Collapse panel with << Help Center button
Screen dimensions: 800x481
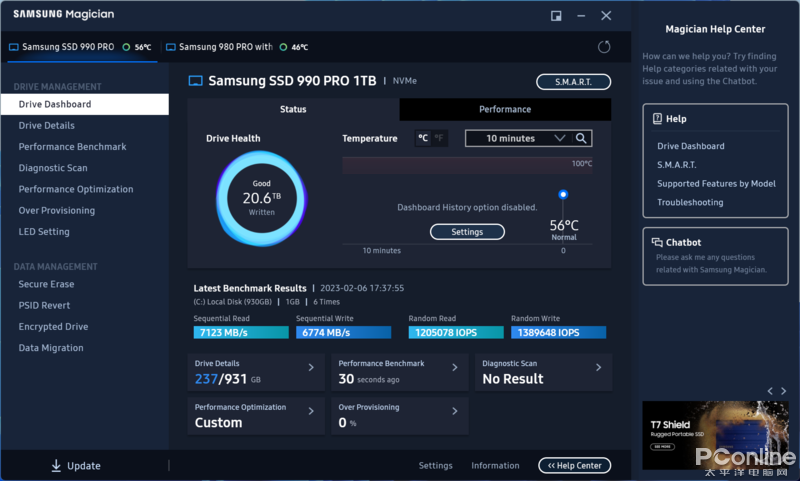pyautogui.click(x=574, y=465)
